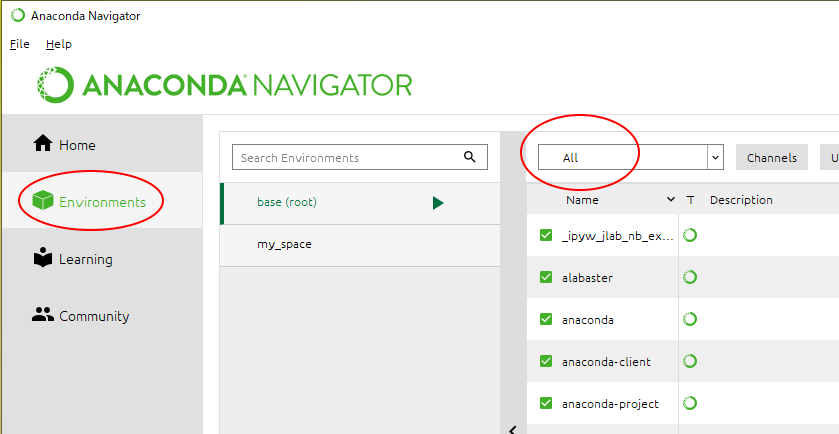Click the Name column sort arrow

tap(670, 200)
